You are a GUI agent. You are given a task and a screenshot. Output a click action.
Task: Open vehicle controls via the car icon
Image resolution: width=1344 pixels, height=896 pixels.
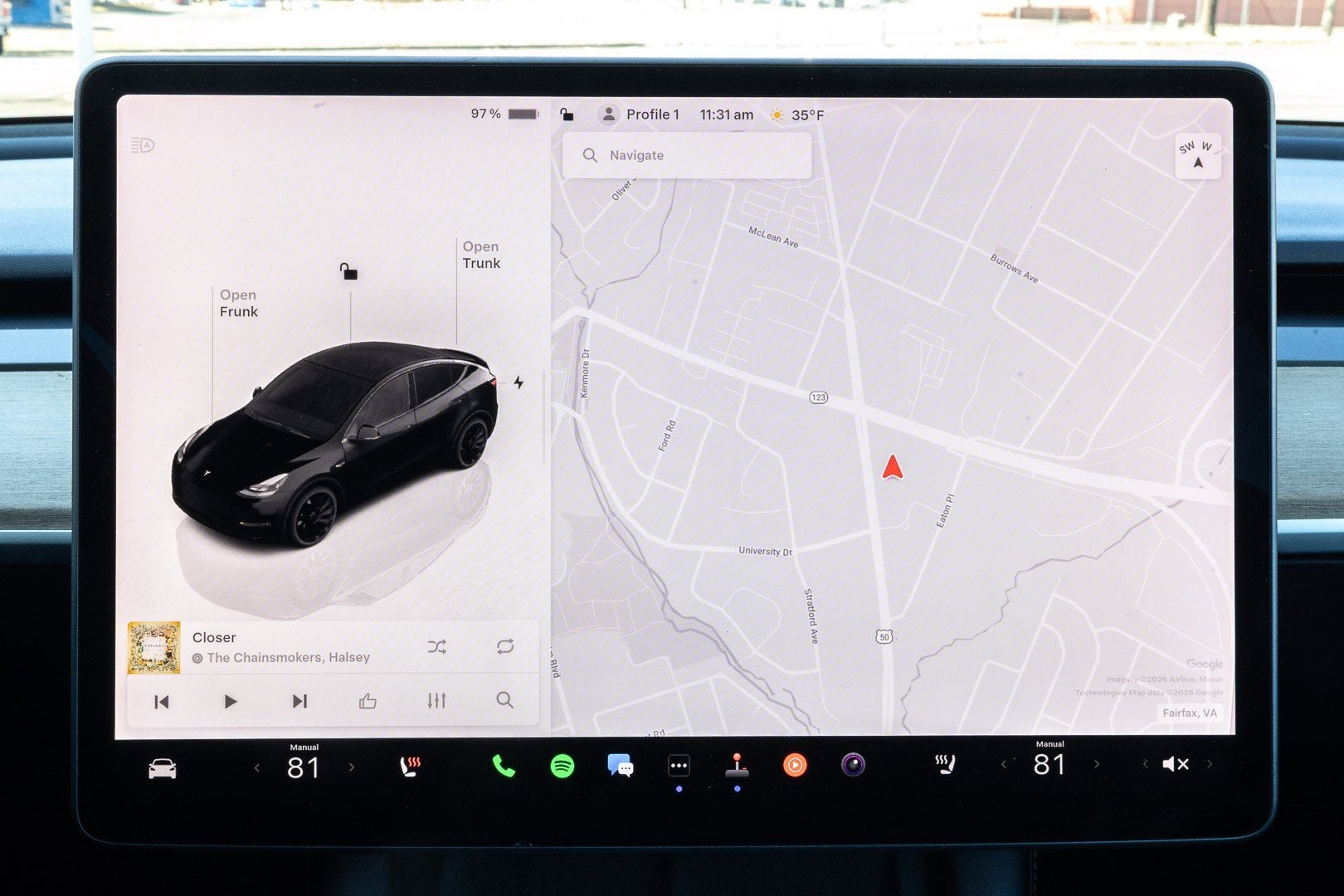(163, 767)
